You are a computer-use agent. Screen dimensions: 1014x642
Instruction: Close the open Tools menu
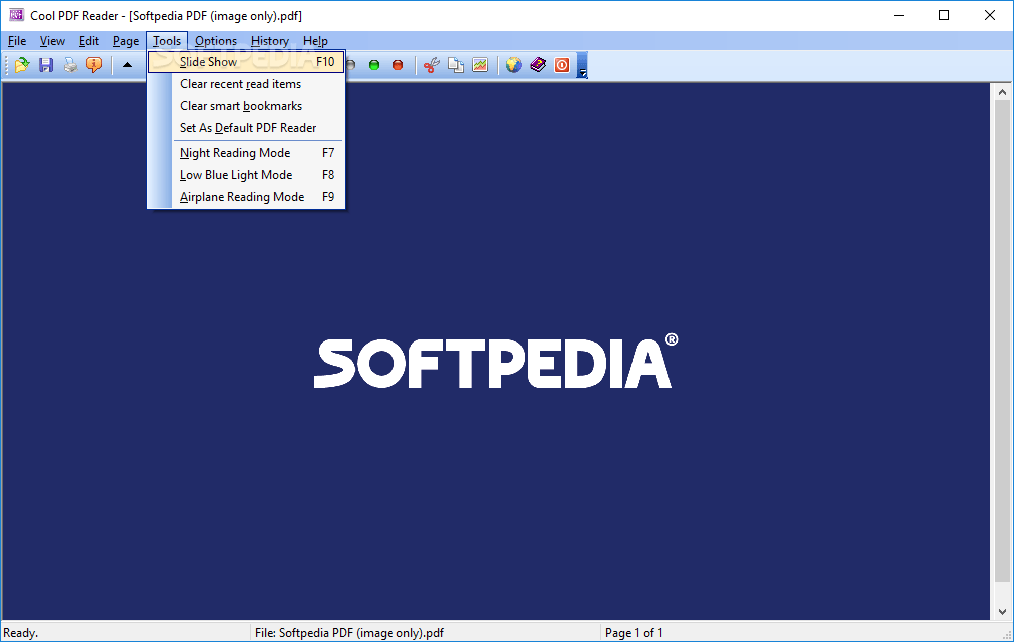click(x=167, y=41)
